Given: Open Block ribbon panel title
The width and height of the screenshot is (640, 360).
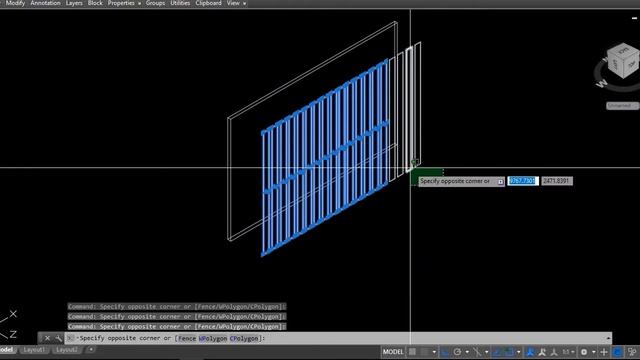Looking at the screenshot, I should click(x=95, y=3).
